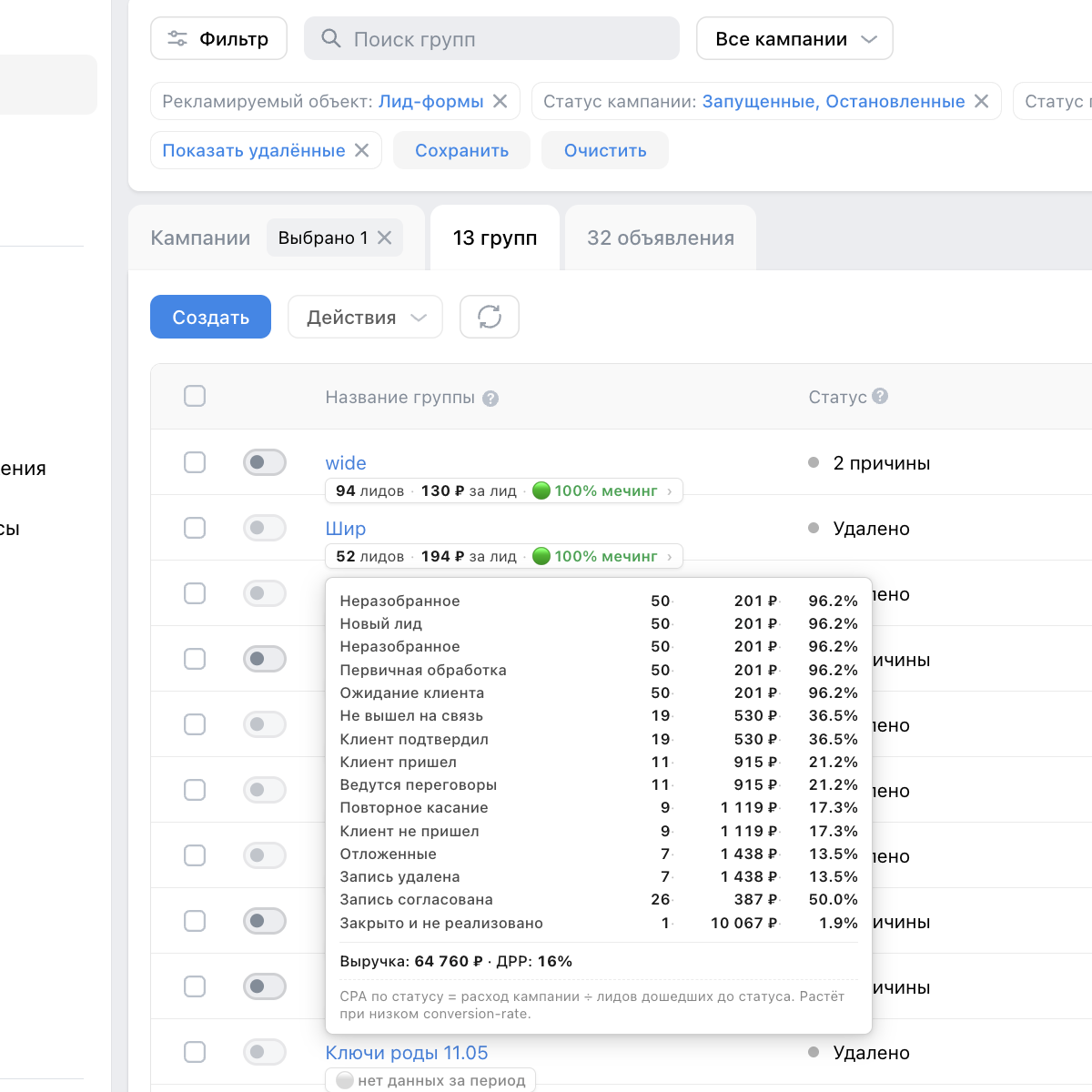Image resolution: width=1092 pixels, height=1092 pixels.
Task: Click the magnifier icon in search field
Action: tap(331, 38)
